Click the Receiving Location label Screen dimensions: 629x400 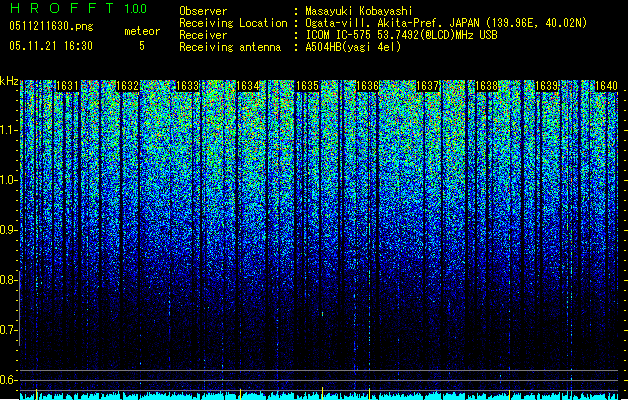click(233, 23)
